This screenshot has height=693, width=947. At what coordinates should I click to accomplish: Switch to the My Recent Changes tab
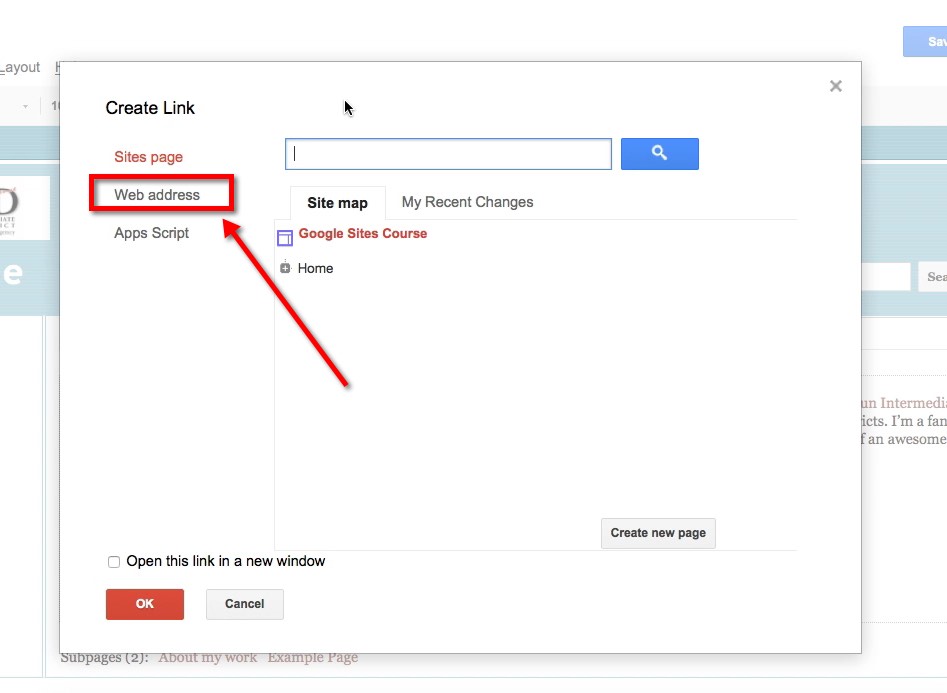pyautogui.click(x=467, y=202)
